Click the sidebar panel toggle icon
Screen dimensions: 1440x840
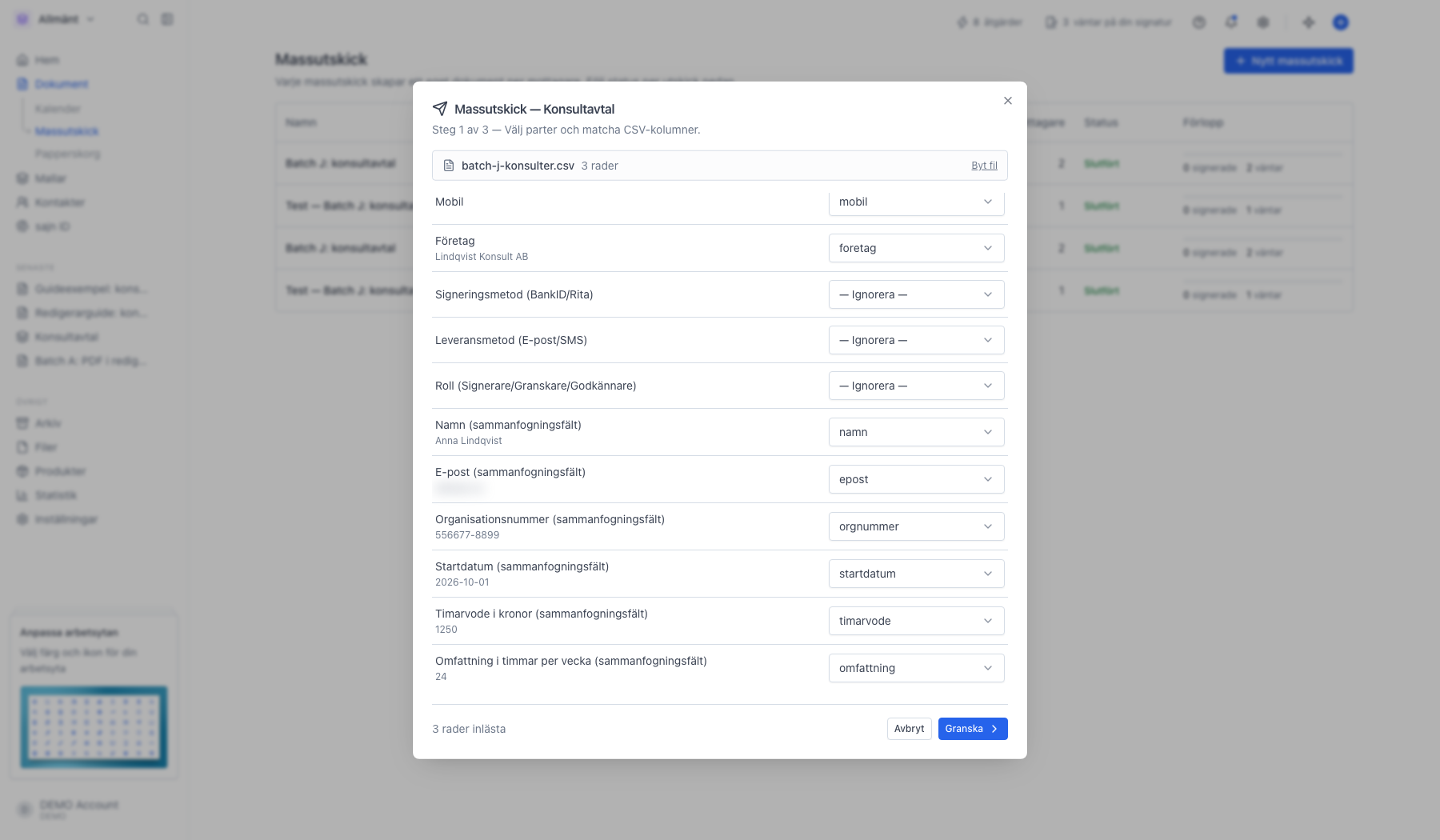pyautogui.click(x=167, y=19)
